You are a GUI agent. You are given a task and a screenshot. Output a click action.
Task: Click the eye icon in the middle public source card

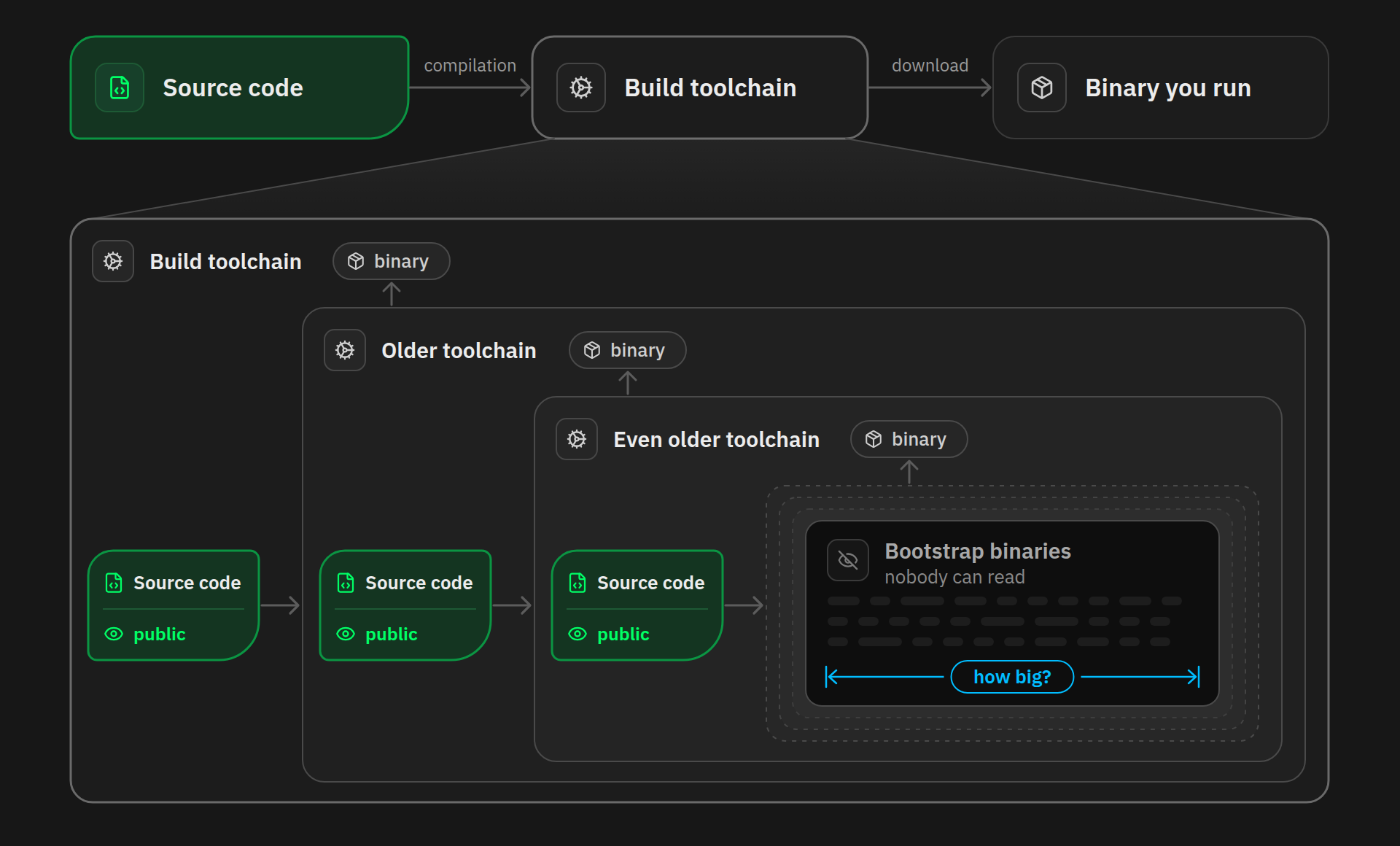click(x=346, y=634)
